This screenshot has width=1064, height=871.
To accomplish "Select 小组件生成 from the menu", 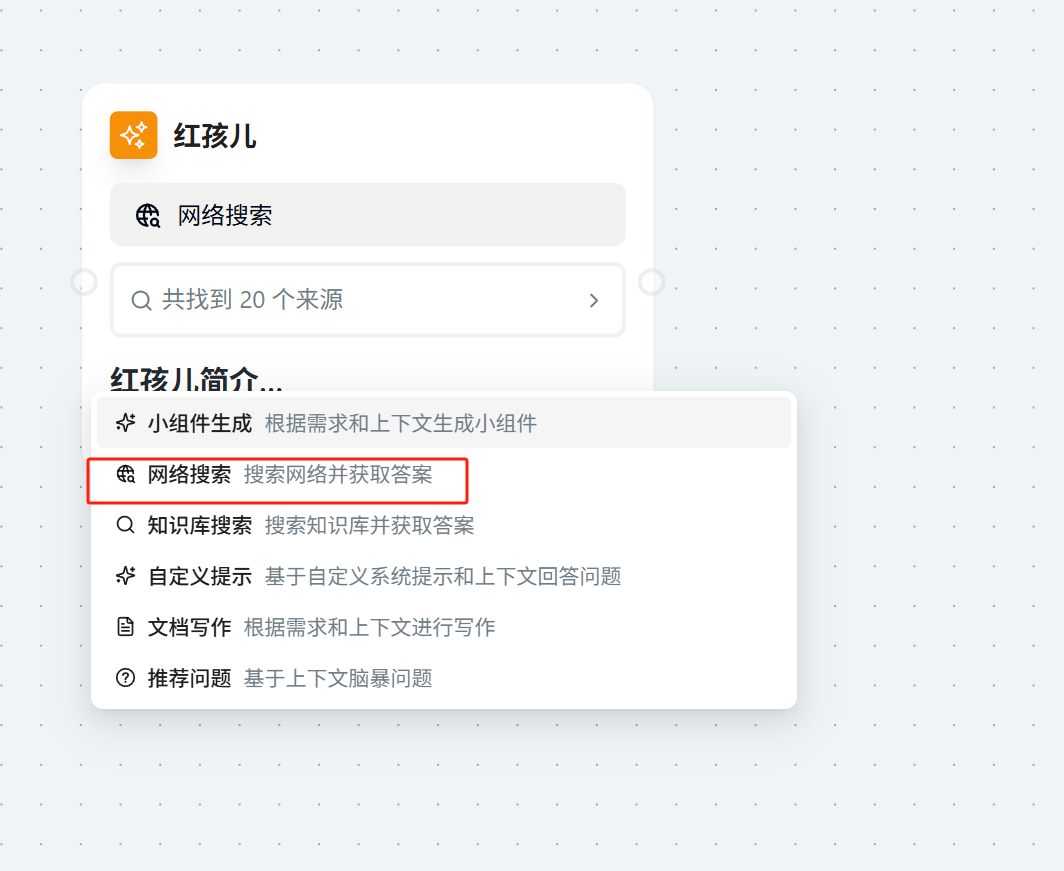I will [x=200, y=423].
